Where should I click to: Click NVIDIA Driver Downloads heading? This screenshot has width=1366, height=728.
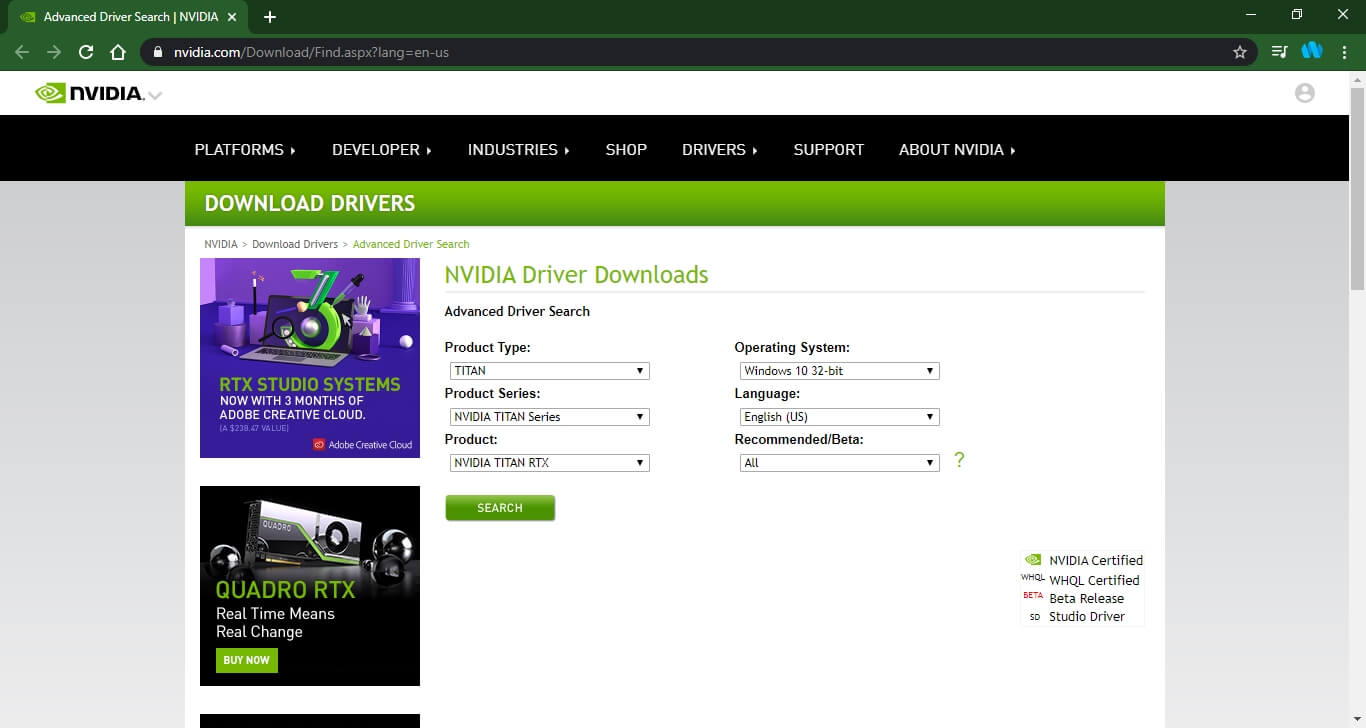coord(576,275)
